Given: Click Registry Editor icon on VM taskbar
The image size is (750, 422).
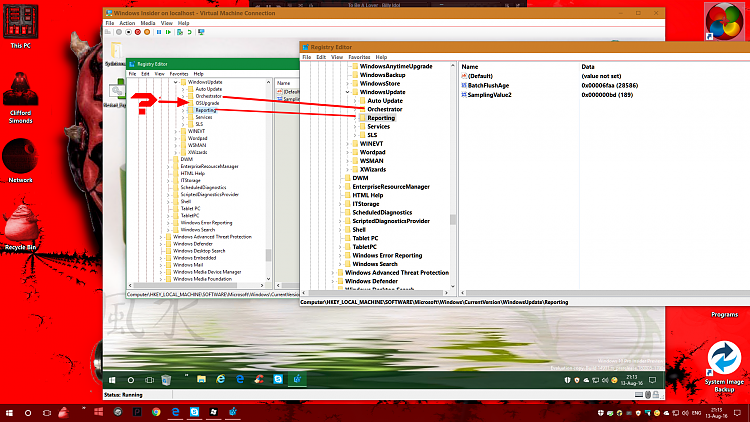Looking at the screenshot, I should (297, 379).
